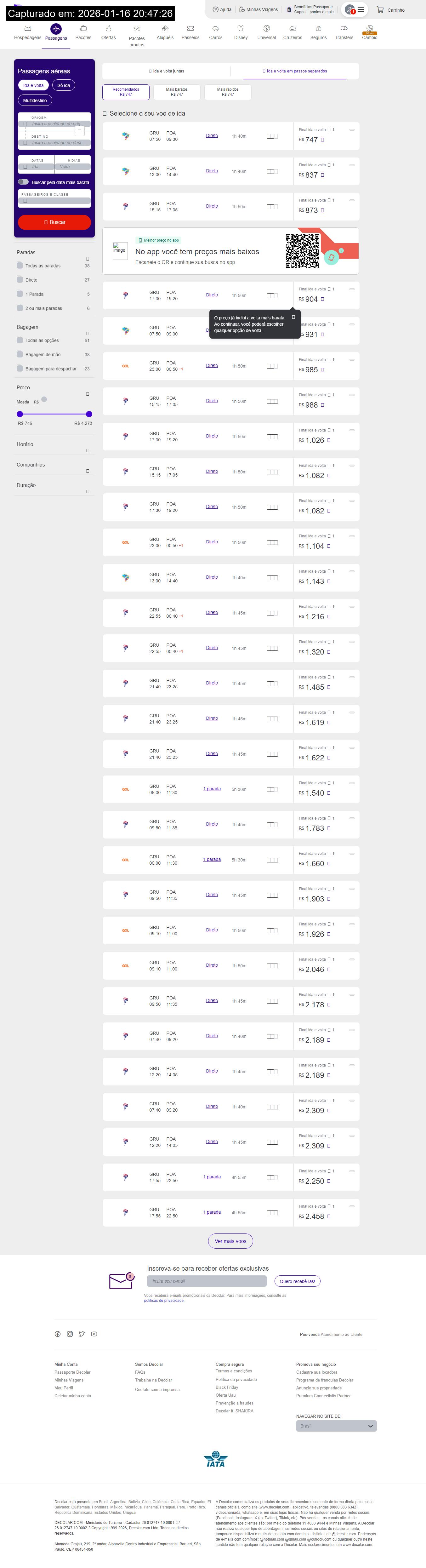426x1568 pixels.
Task: Toggle Buscar pela data mais barata
Action: (23, 182)
